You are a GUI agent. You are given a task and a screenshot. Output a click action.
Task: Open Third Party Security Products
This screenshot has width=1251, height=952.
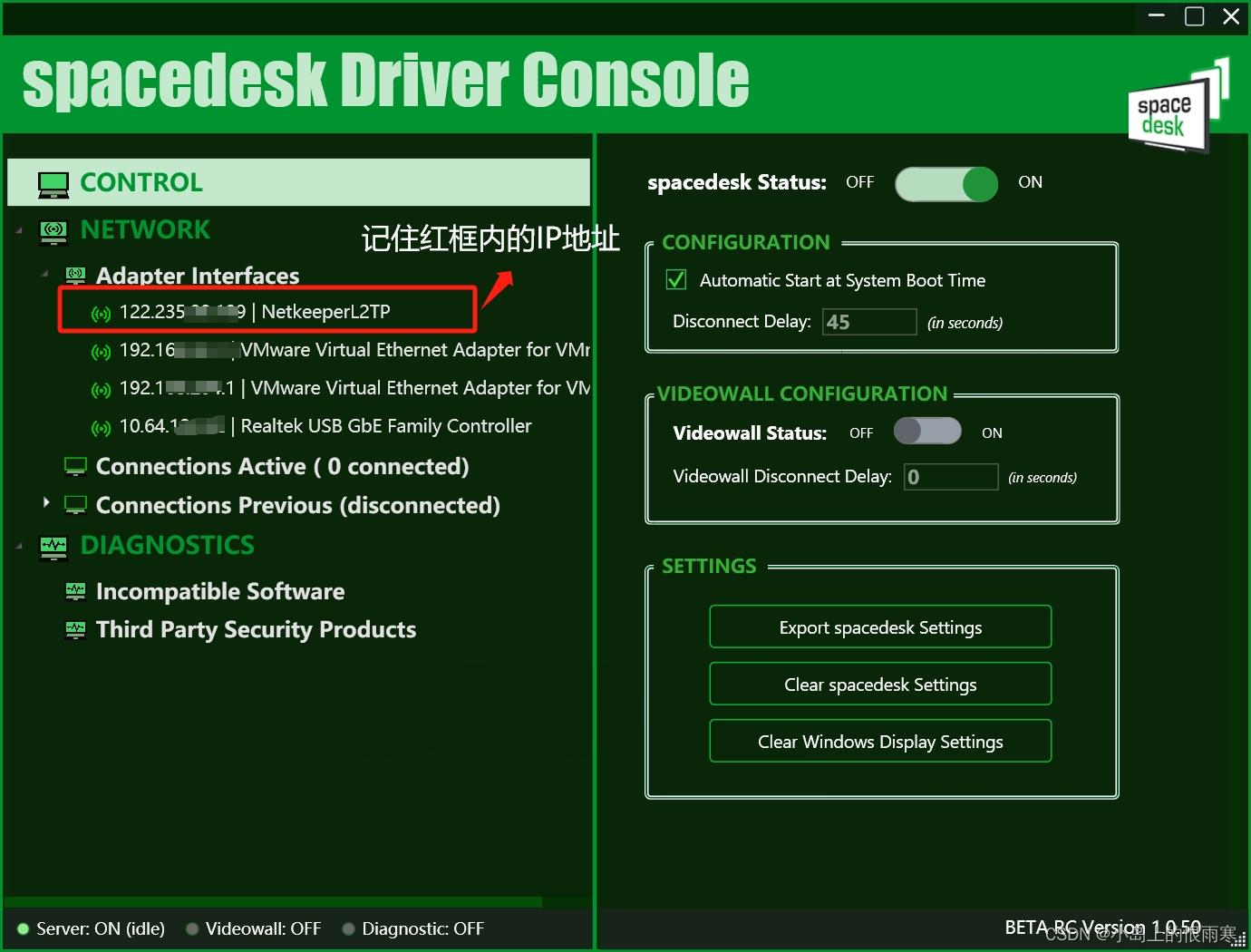click(256, 629)
